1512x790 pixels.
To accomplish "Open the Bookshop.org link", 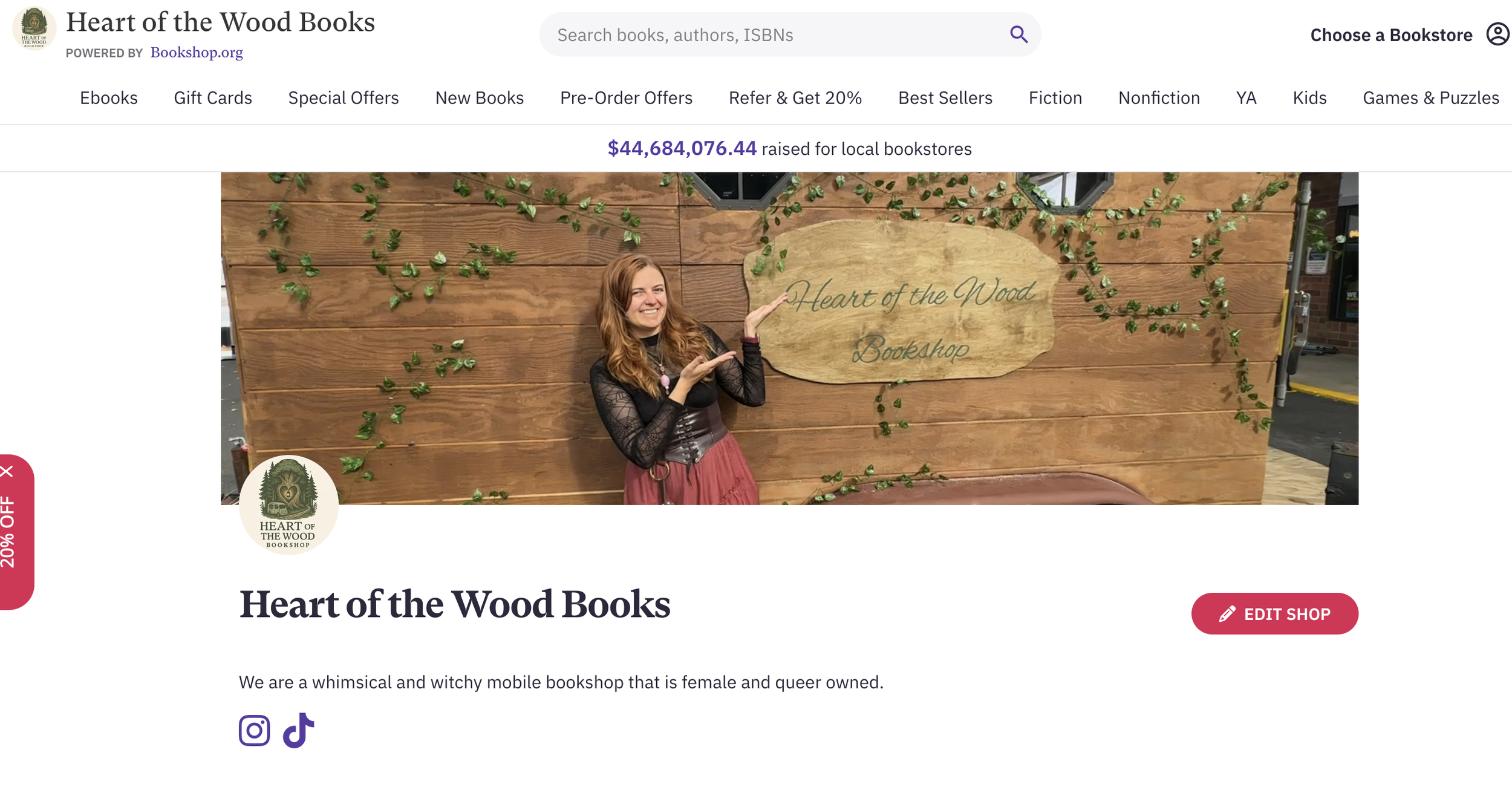I will (197, 53).
